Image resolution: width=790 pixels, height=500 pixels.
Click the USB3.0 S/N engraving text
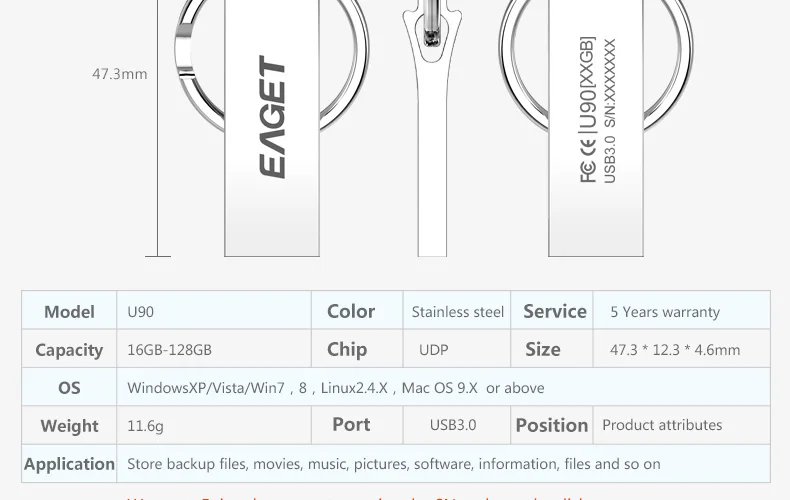pyautogui.click(x=609, y=111)
